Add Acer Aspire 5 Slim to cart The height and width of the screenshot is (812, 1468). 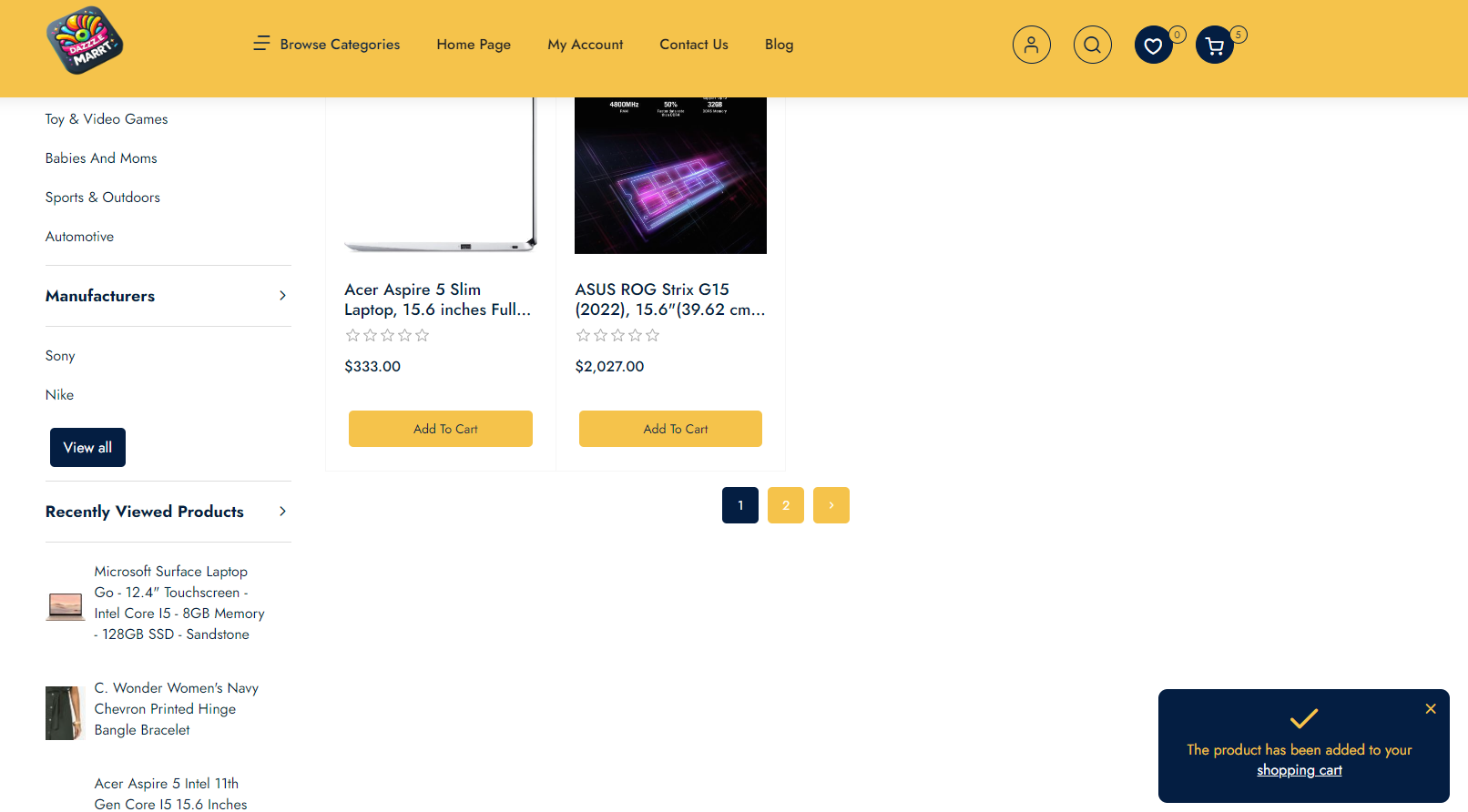(x=441, y=429)
